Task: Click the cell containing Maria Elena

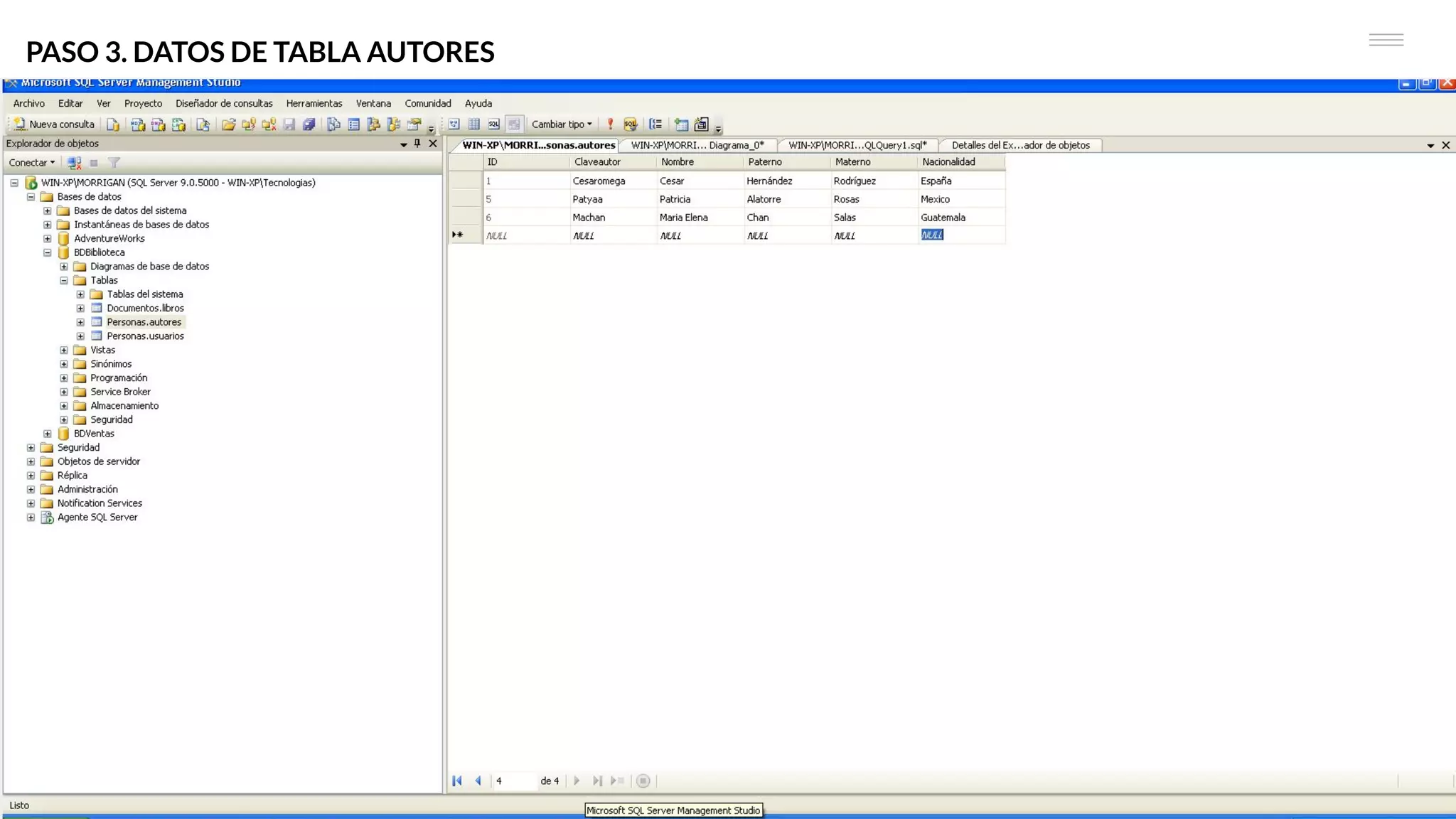Action: pos(700,218)
